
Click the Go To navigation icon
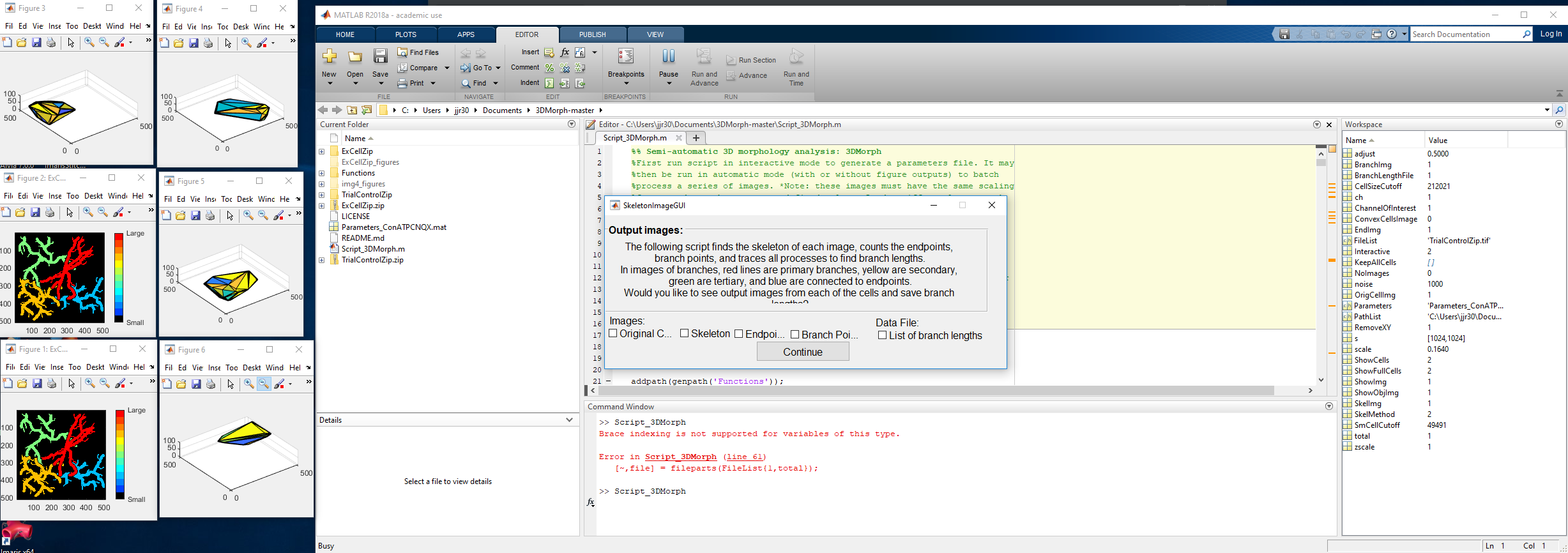[466, 68]
